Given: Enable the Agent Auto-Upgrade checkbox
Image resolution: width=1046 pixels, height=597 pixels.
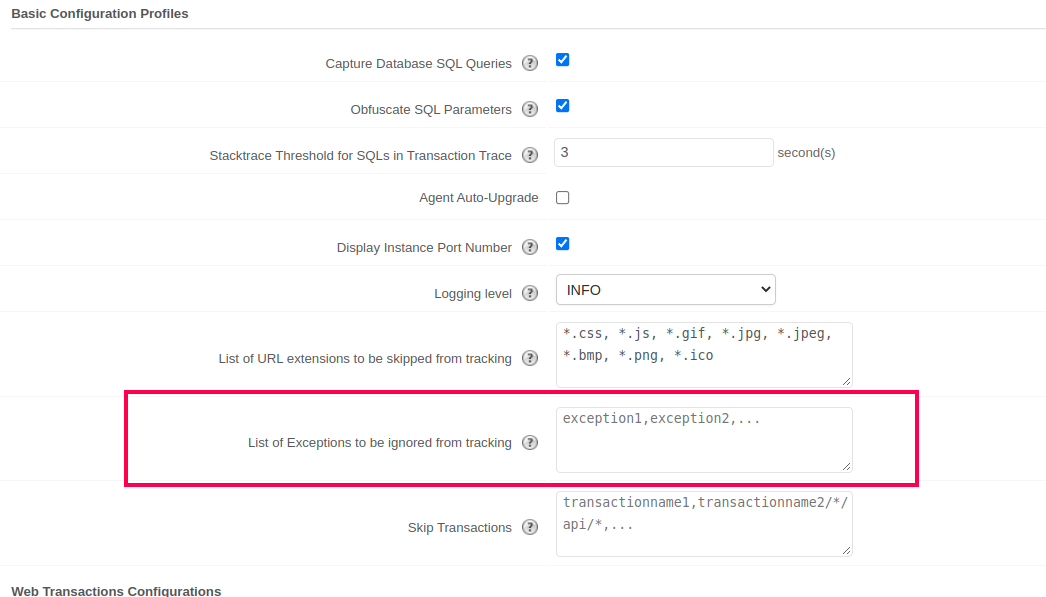Looking at the screenshot, I should point(562,198).
